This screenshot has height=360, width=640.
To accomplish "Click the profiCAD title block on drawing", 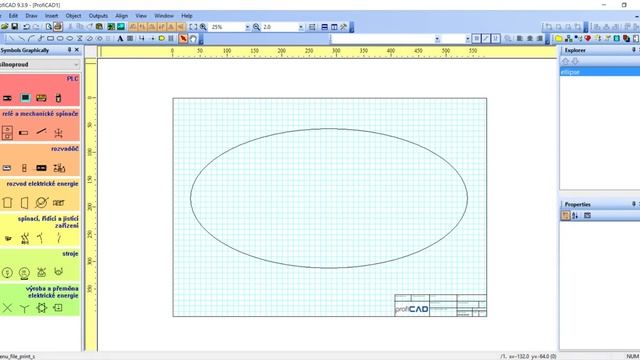I will [x=441, y=305].
